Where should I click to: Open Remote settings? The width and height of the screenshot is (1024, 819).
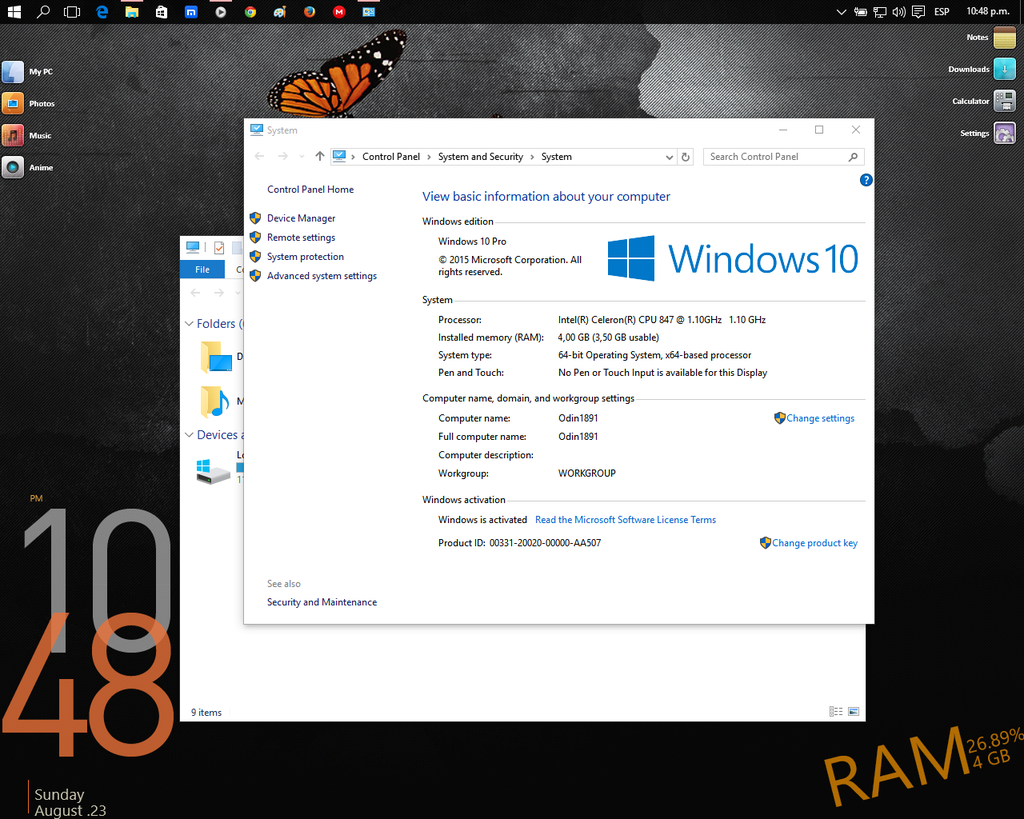tap(301, 238)
